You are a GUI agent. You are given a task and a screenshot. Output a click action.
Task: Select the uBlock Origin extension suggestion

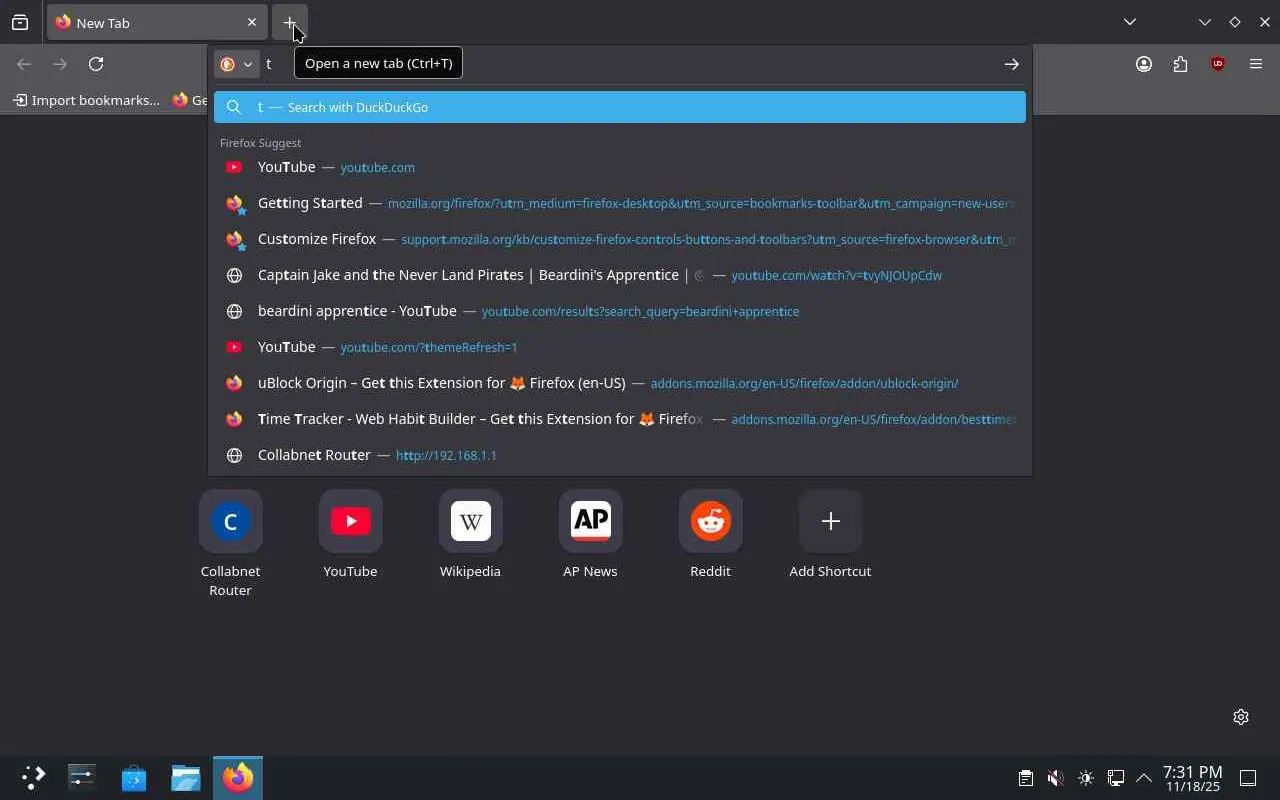click(620, 383)
